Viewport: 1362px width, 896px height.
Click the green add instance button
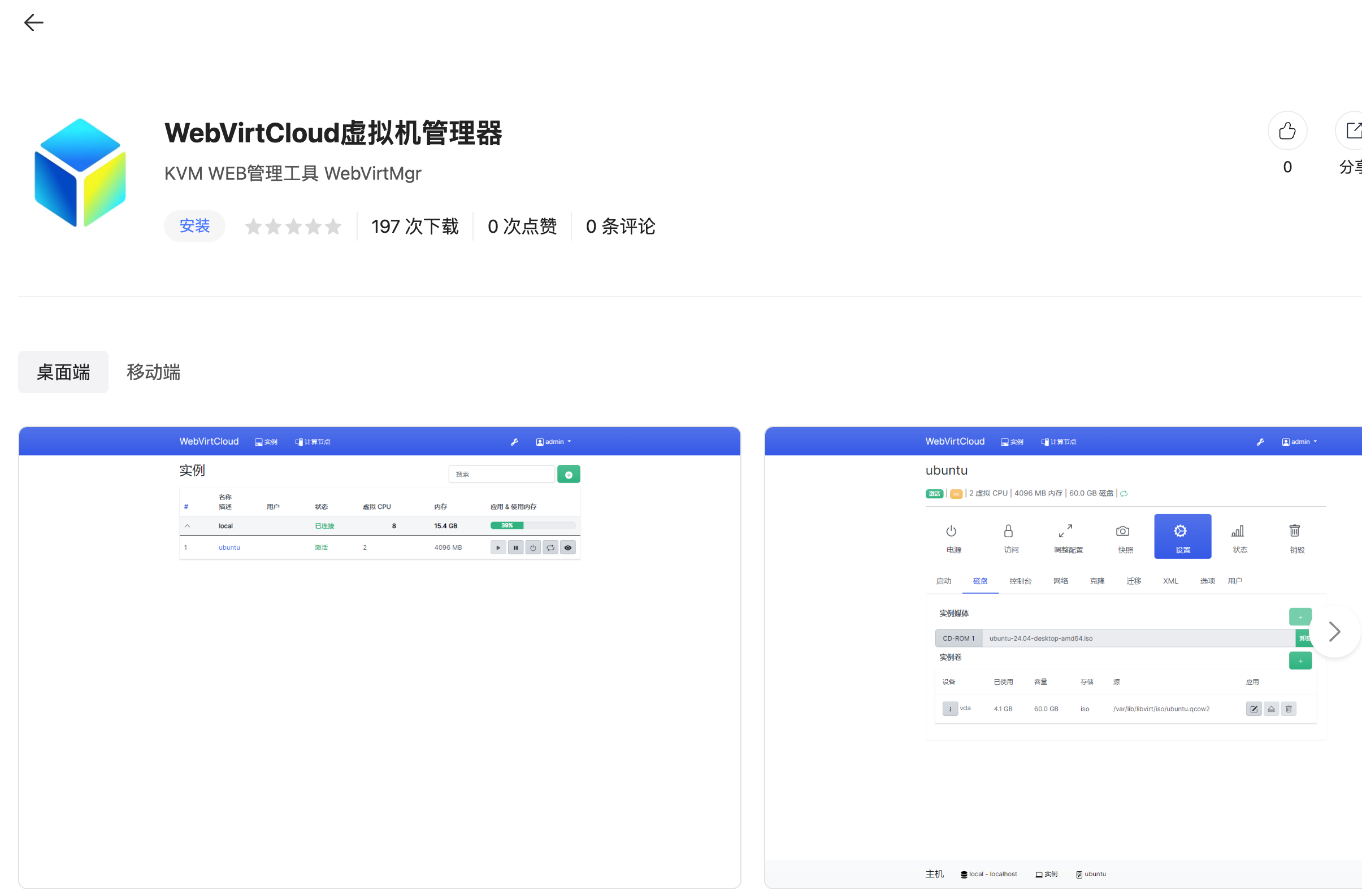pos(569,475)
